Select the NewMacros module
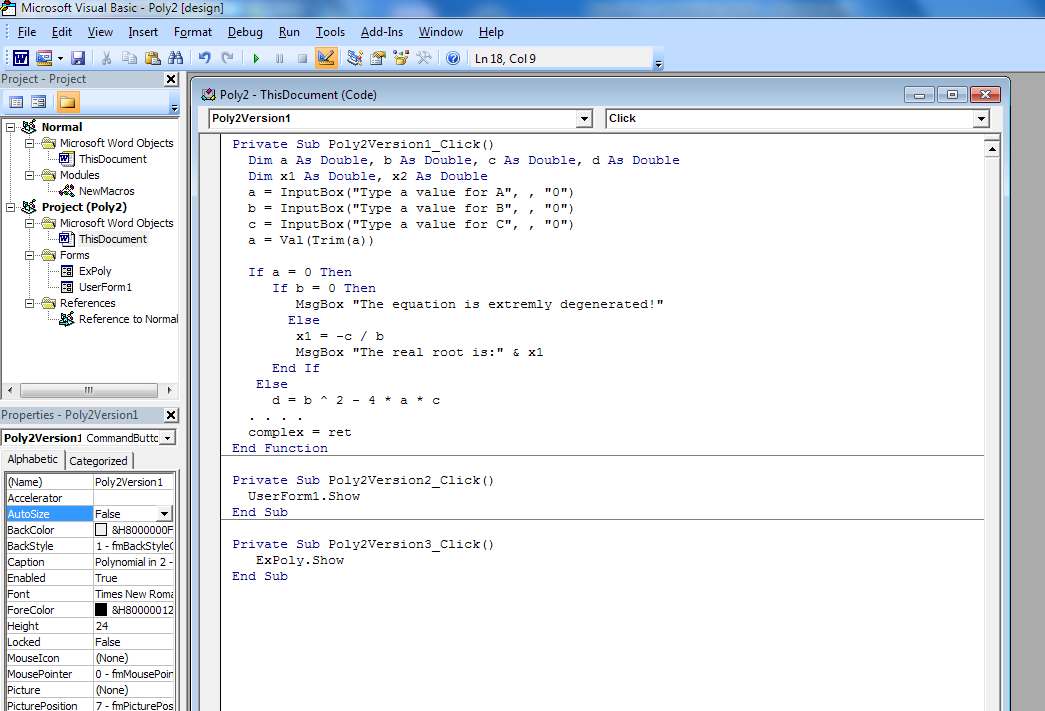The image size is (1045, 711). pyautogui.click(x=106, y=191)
